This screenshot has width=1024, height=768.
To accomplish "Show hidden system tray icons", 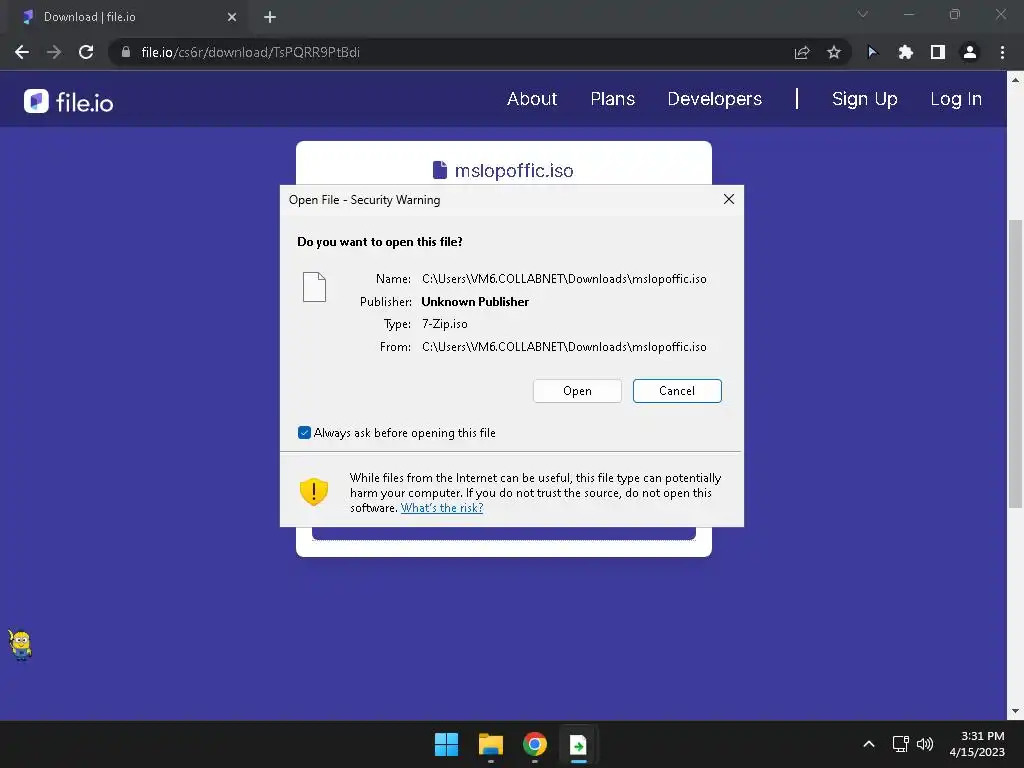I will (869, 744).
